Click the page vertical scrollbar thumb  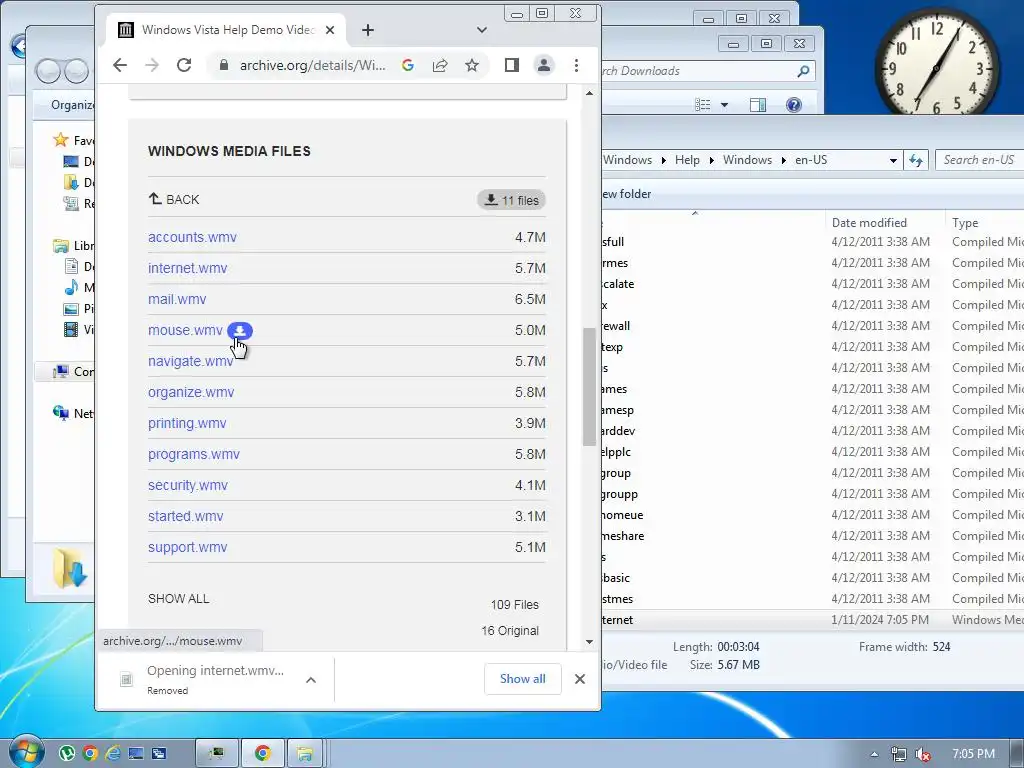589,387
